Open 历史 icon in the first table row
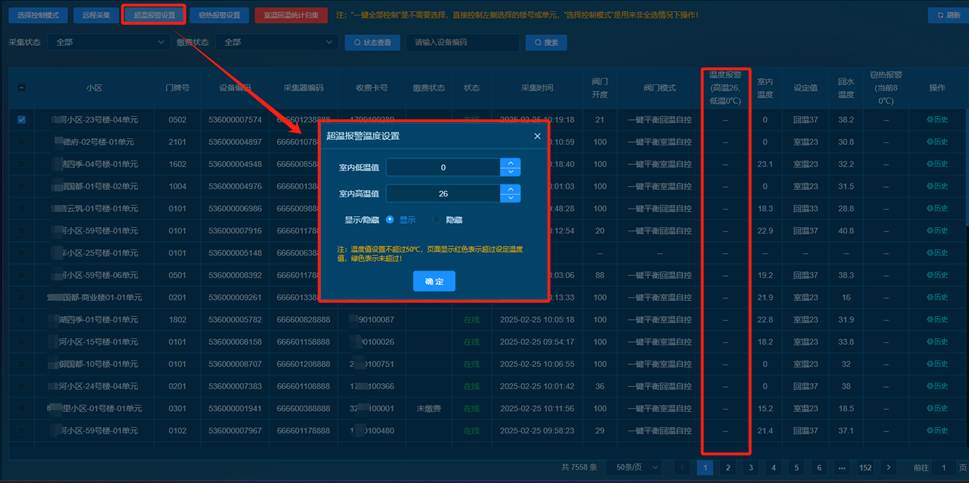This screenshot has width=969, height=483. (936, 120)
